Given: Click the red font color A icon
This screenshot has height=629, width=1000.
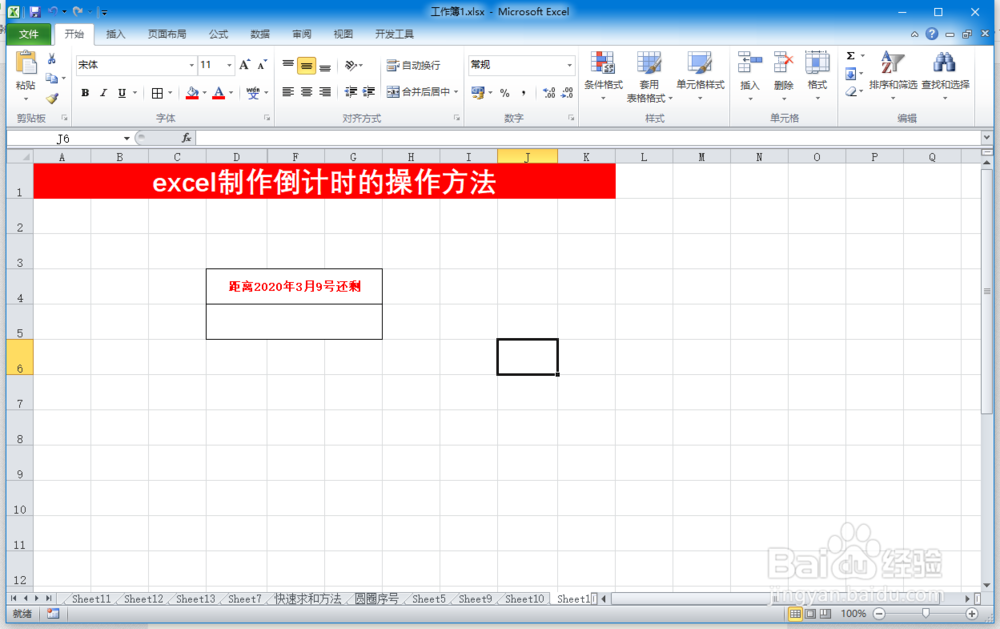Looking at the screenshot, I should tap(219, 93).
